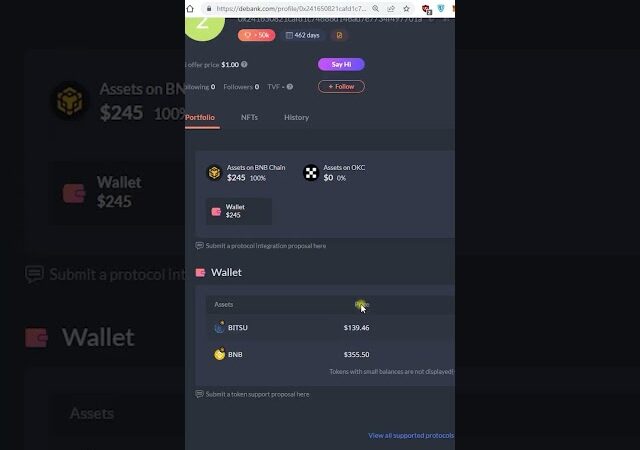
Task: Open the Submit a protocol integration proposal link
Action: click(265, 246)
